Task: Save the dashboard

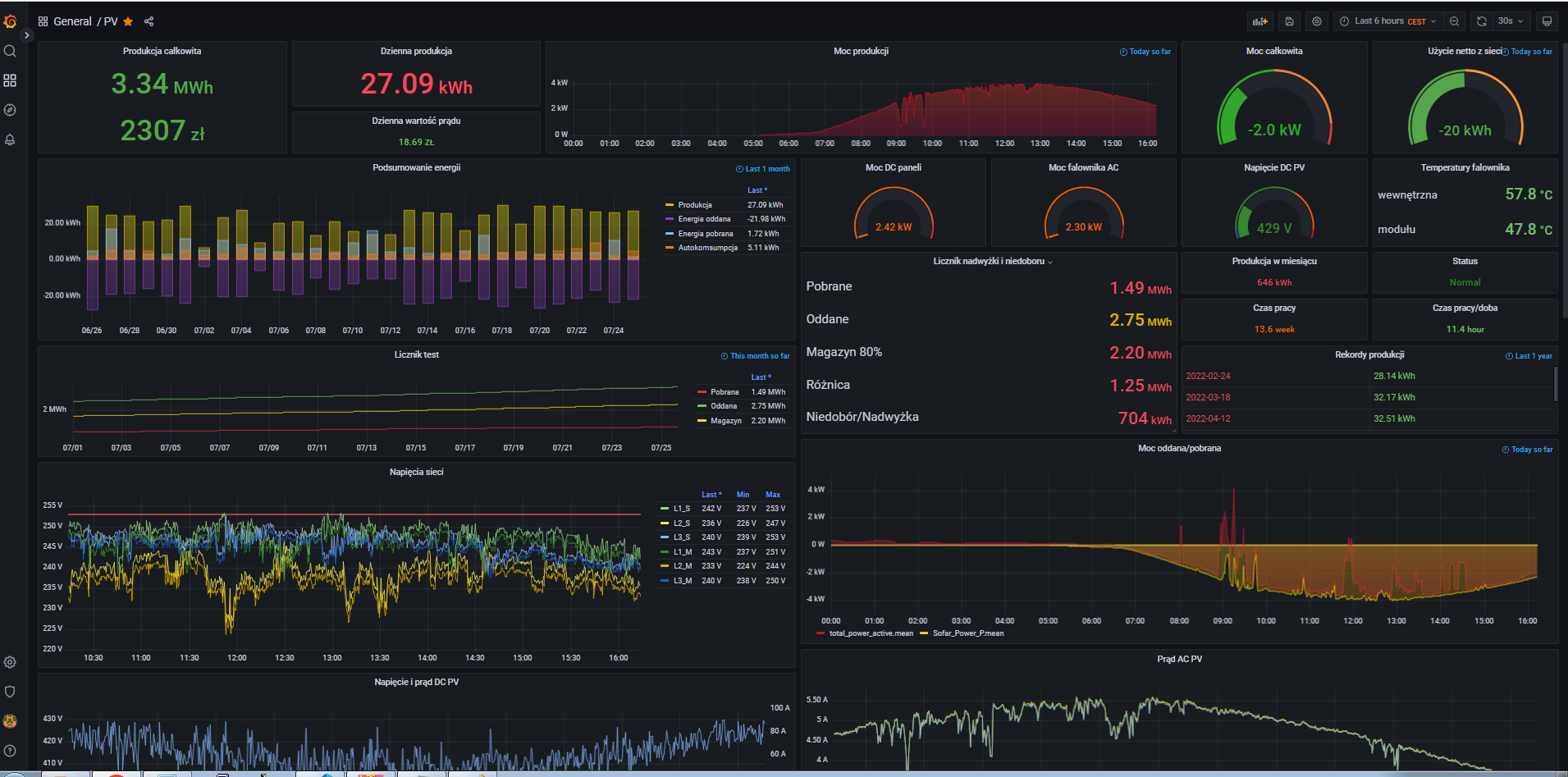Action: click(x=1288, y=21)
